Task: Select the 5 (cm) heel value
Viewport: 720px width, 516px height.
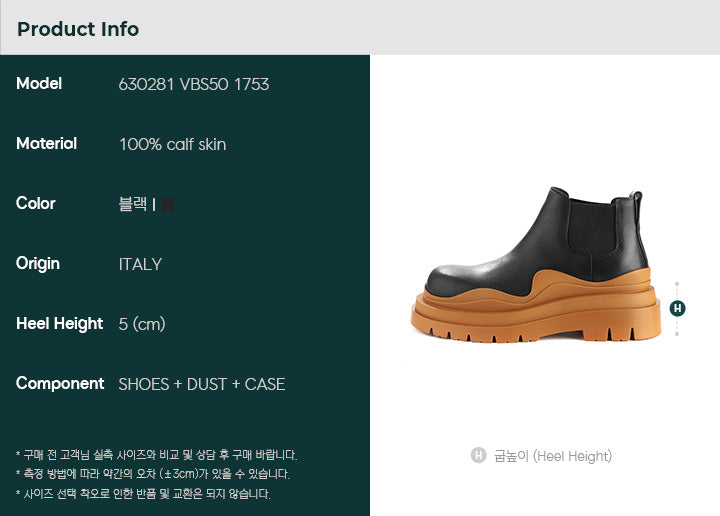Action: coord(142,324)
